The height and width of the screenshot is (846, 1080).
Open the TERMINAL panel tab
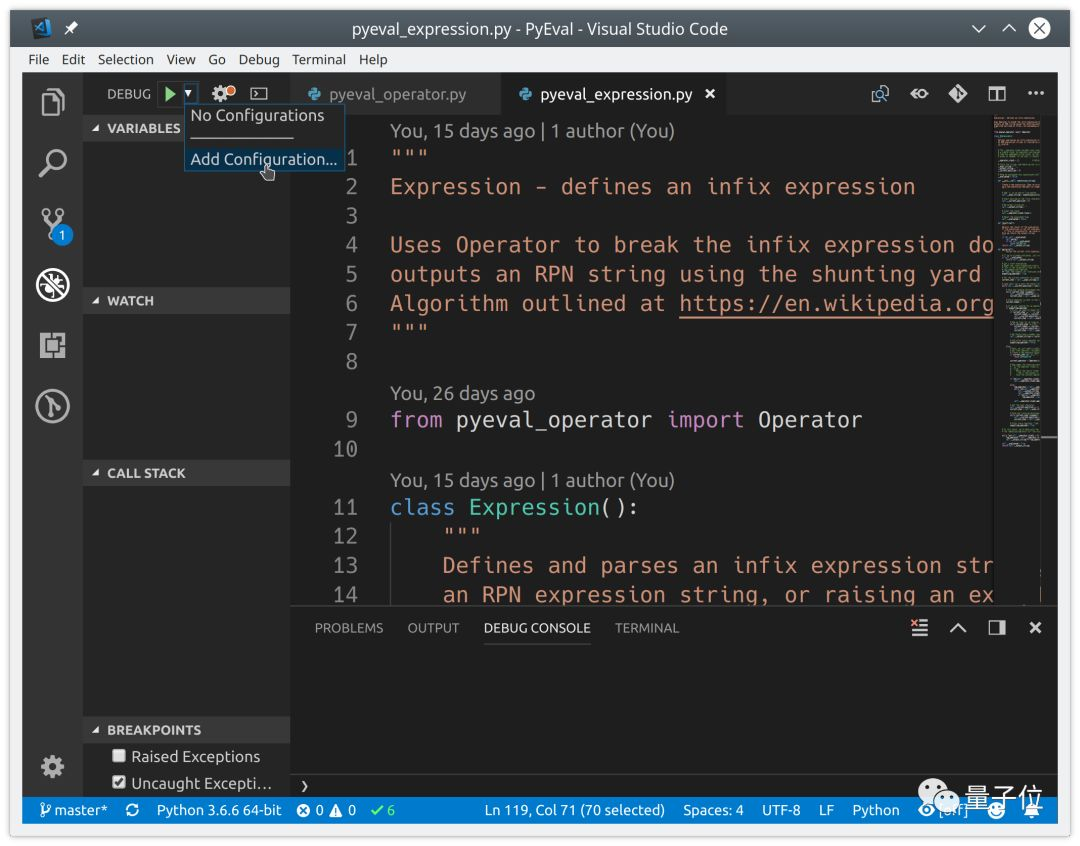[646, 628]
